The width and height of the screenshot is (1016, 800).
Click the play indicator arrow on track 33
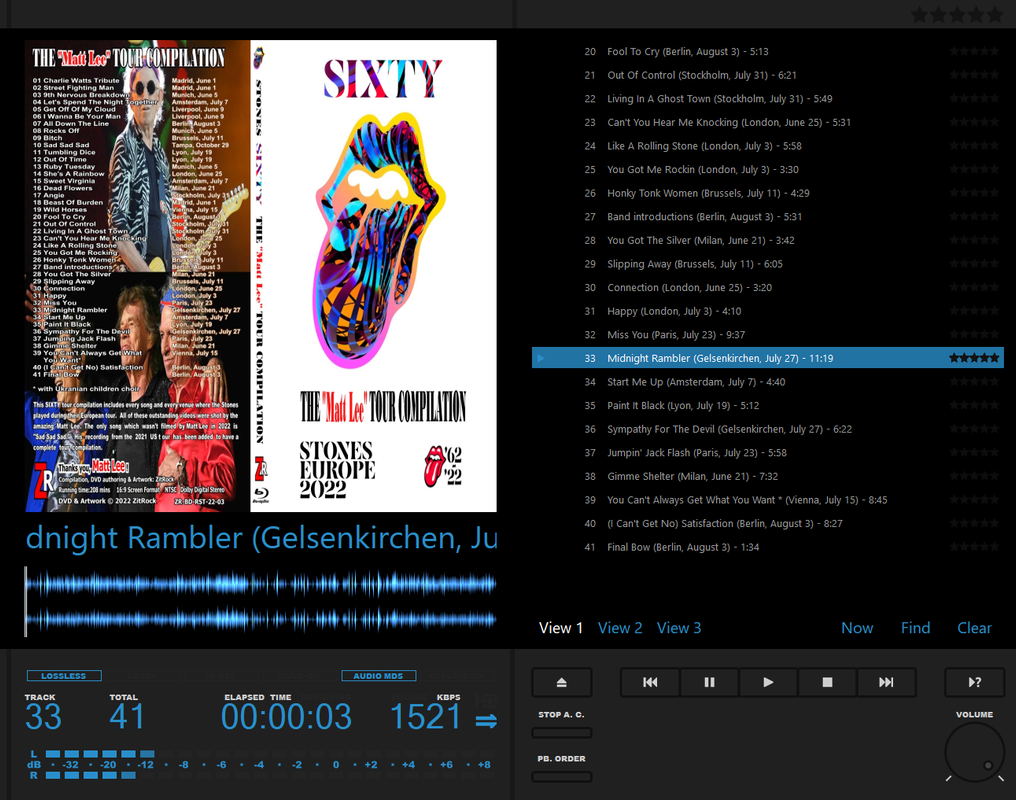pyautogui.click(x=541, y=358)
